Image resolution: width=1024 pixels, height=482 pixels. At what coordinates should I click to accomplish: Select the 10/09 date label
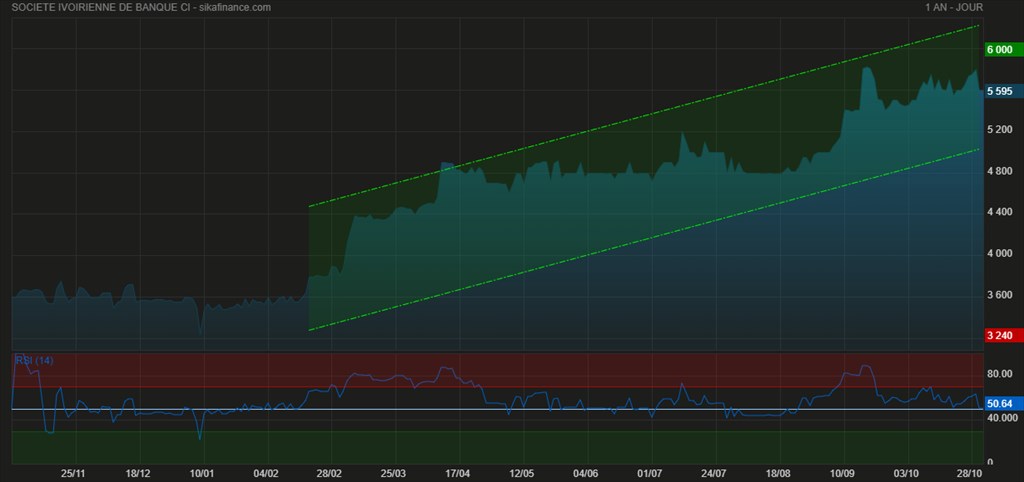tap(843, 472)
